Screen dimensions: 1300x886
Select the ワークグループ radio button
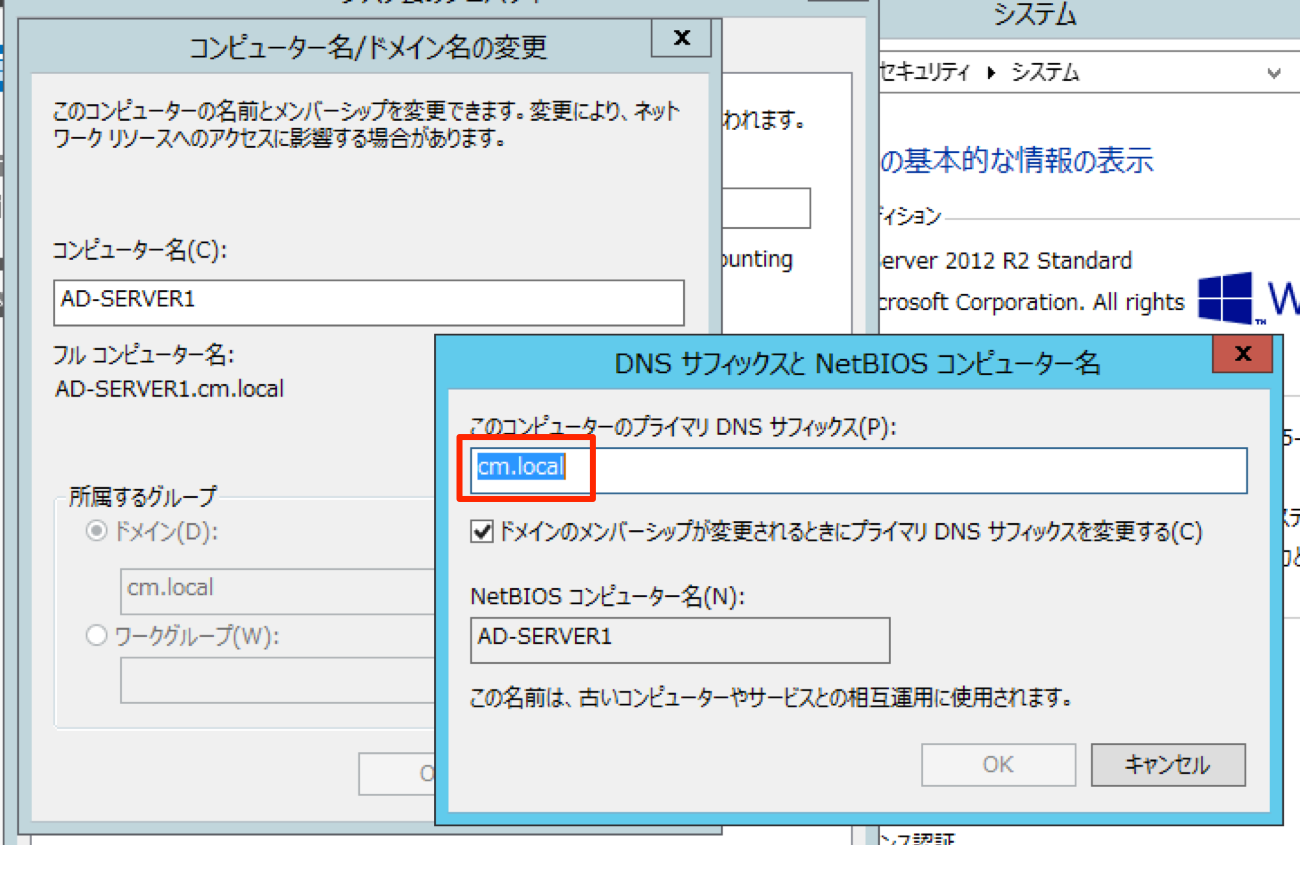96,634
